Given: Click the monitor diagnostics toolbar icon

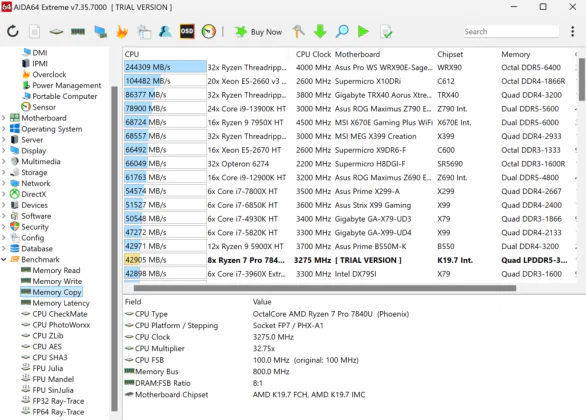Looking at the screenshot, I should coord(101,32).
